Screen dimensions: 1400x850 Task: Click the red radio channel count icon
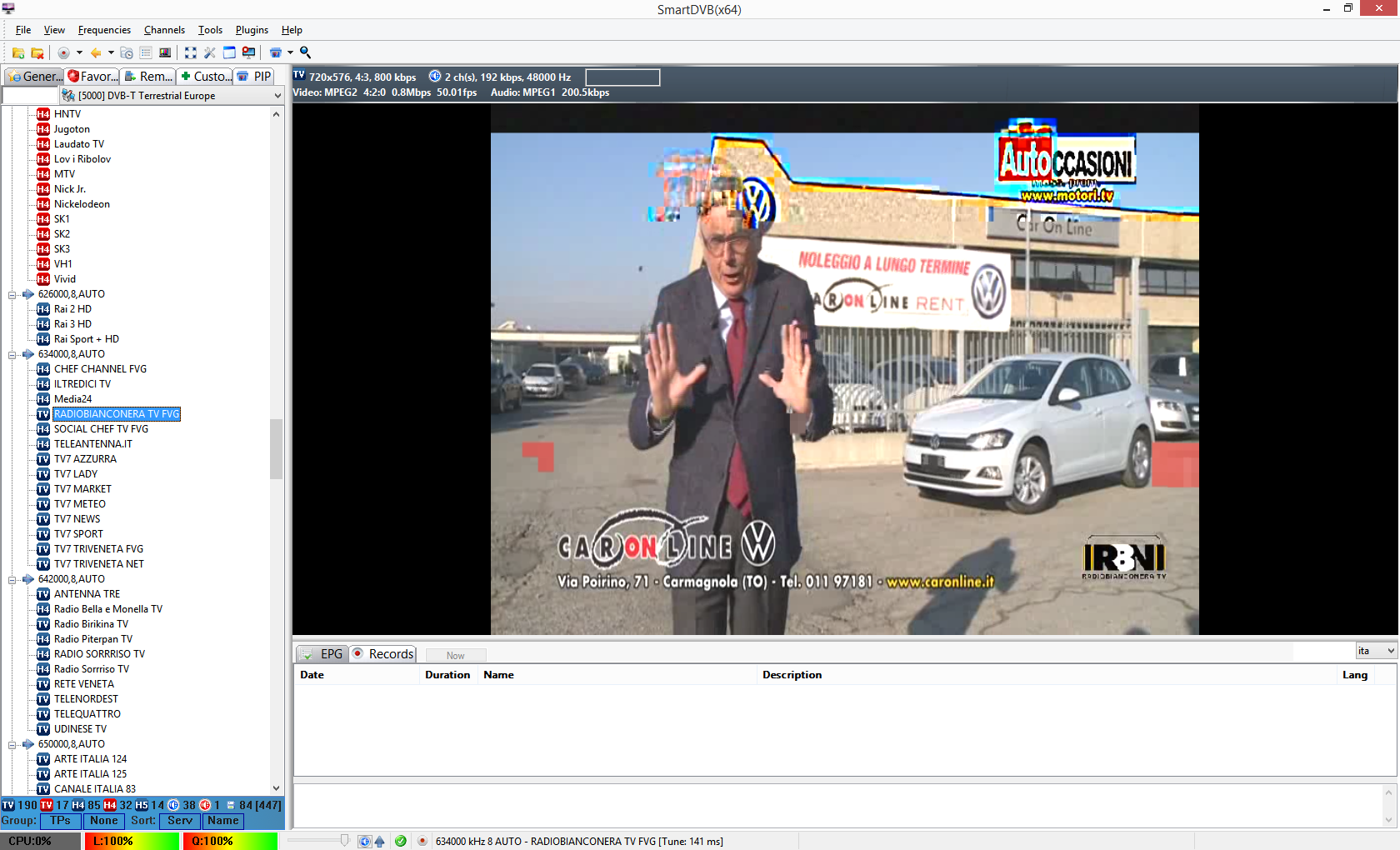[205, 805]
